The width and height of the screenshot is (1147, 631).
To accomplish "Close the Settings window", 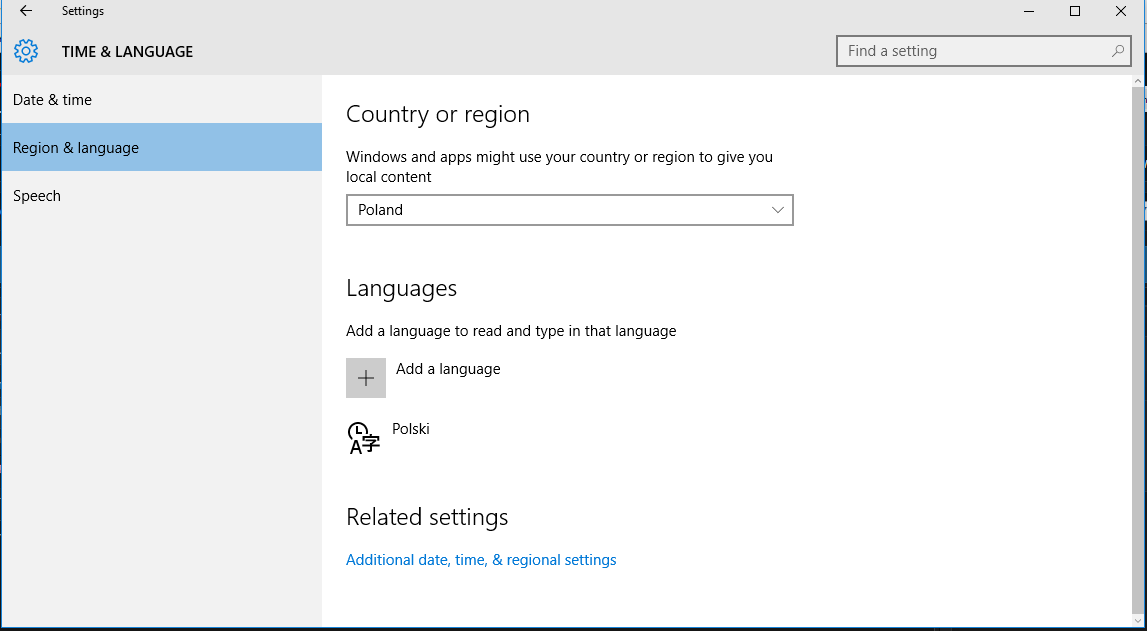I will [1121, 11].
